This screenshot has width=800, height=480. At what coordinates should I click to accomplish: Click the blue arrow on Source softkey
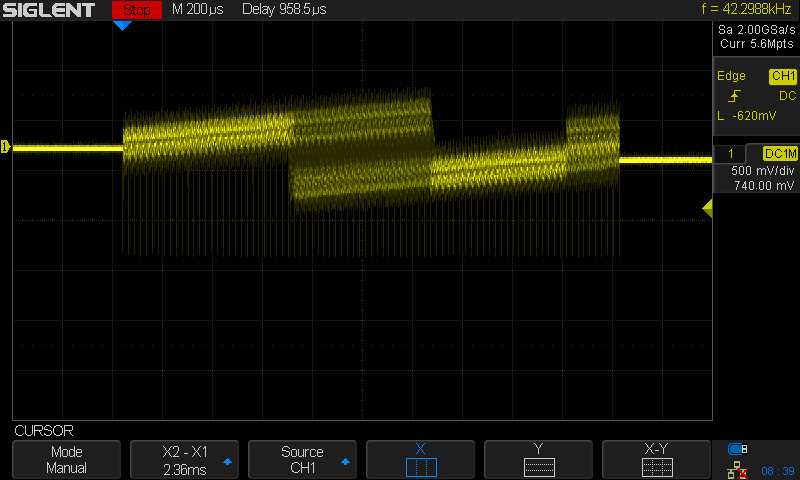tap(345, 462)
